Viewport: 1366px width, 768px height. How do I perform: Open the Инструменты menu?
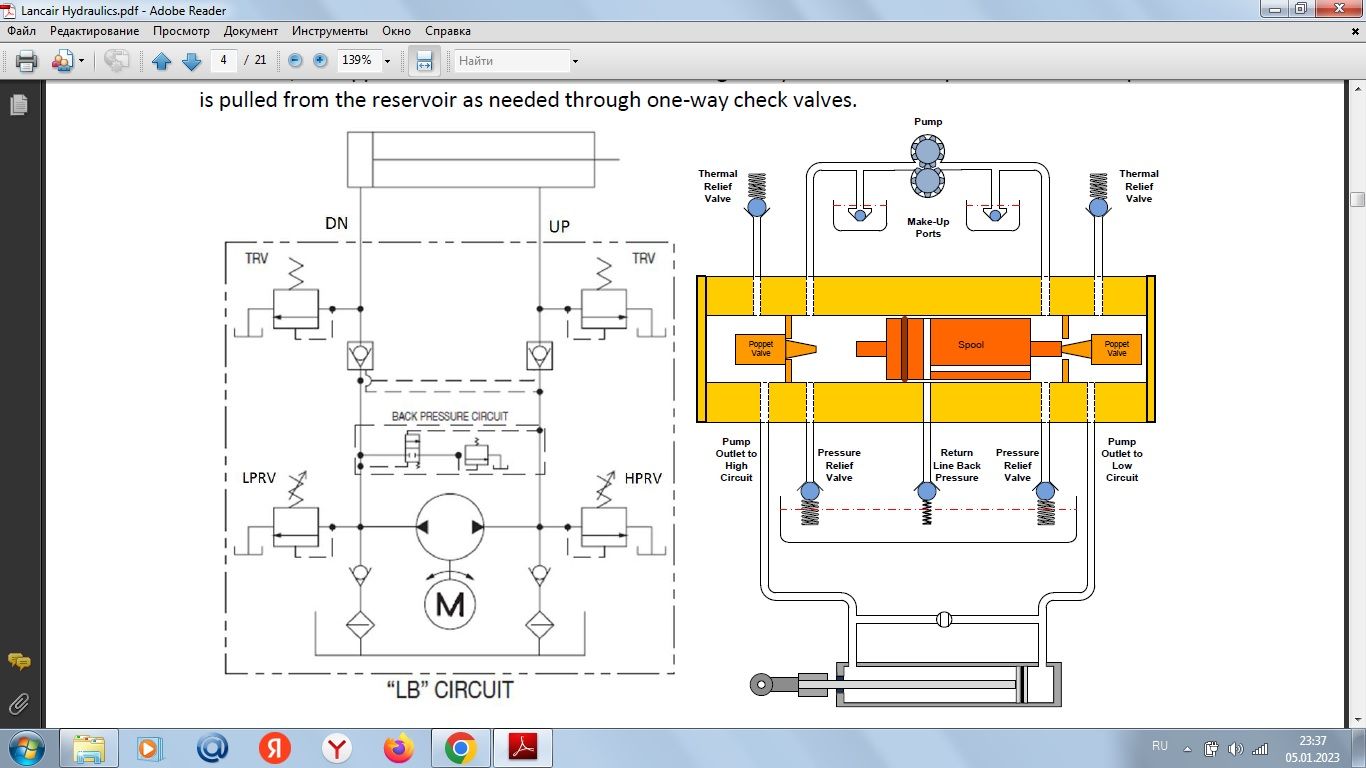(331, 31)
